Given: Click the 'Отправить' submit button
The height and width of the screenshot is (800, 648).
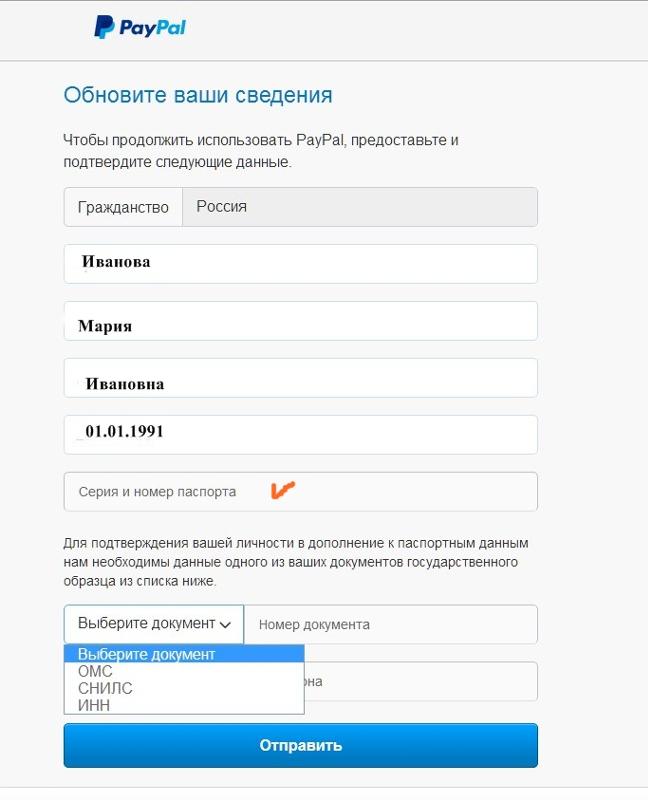Looking at the screenshot, I should 301,745.
